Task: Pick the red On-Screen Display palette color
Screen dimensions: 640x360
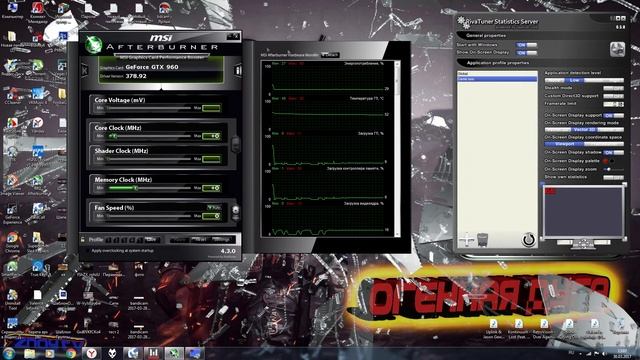Action: pos(605,161)
